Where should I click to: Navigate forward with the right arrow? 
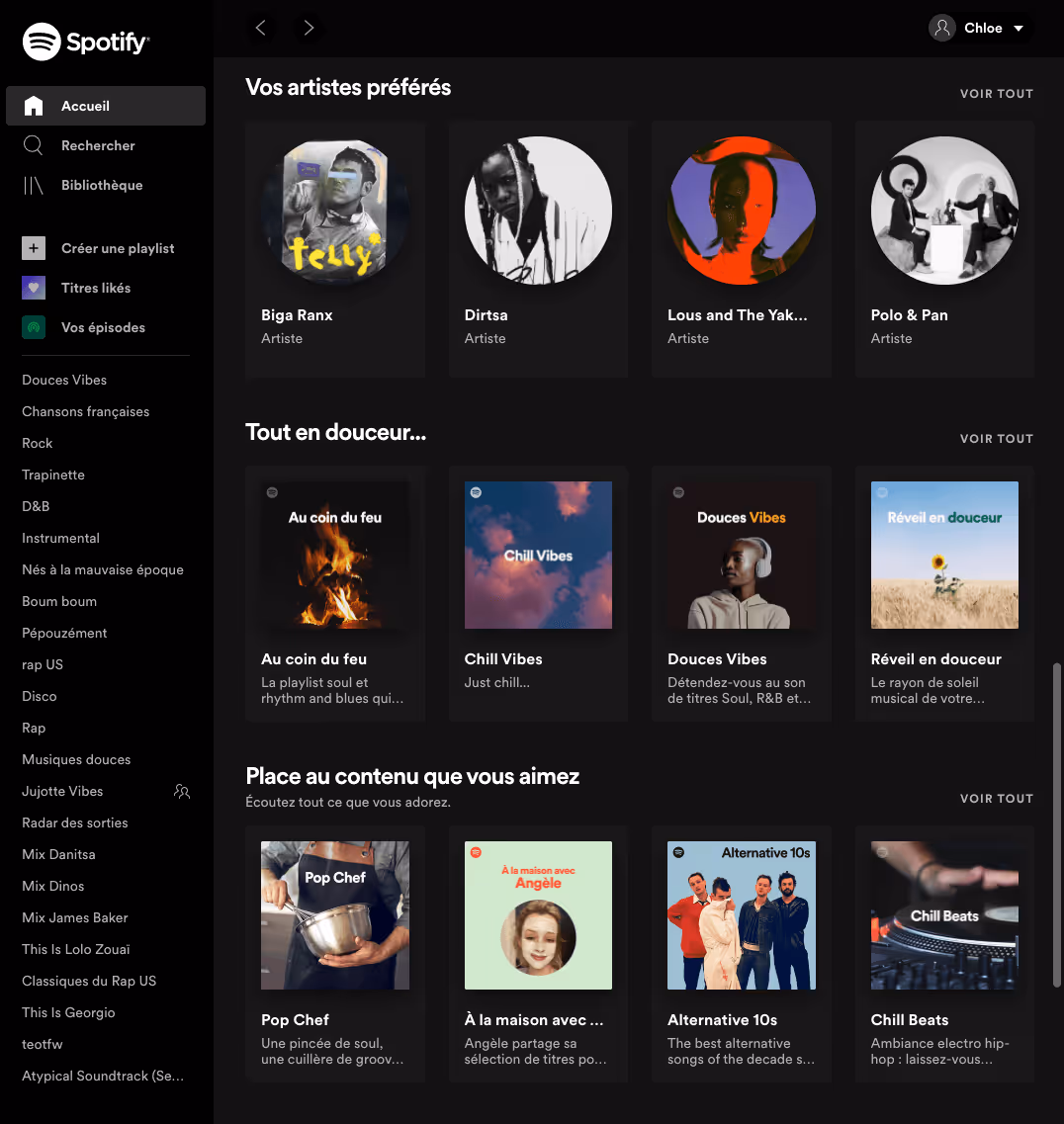click(x=308, y=28)
